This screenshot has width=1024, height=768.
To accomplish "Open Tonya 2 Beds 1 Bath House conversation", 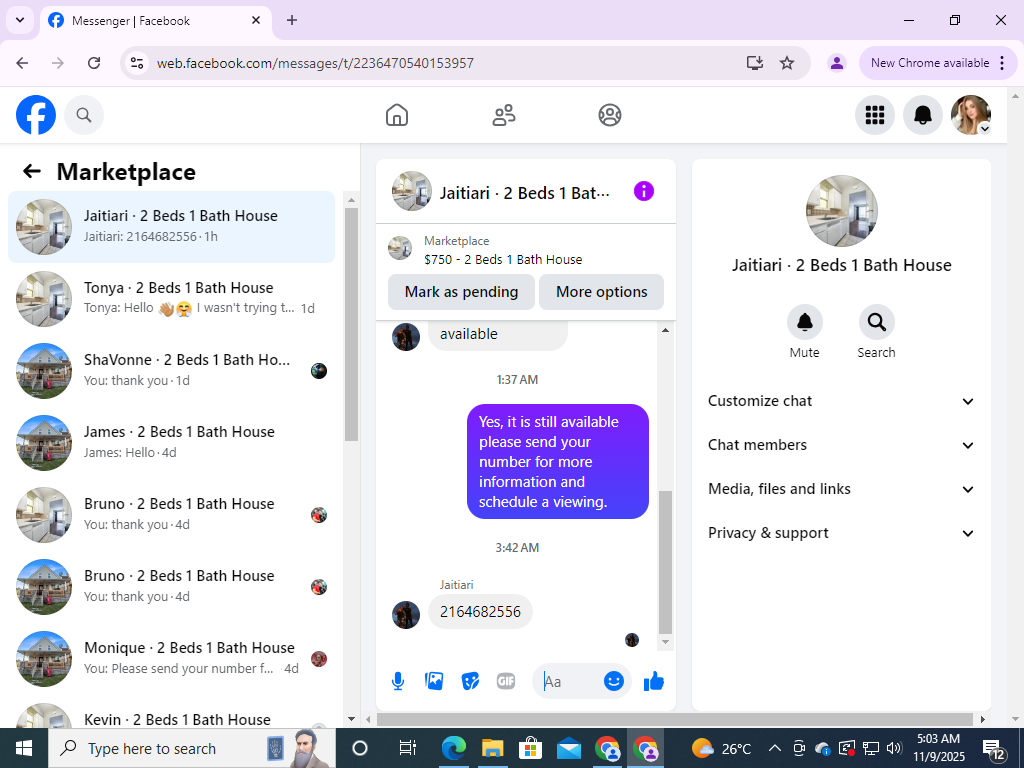I will (x=171, y=298).
